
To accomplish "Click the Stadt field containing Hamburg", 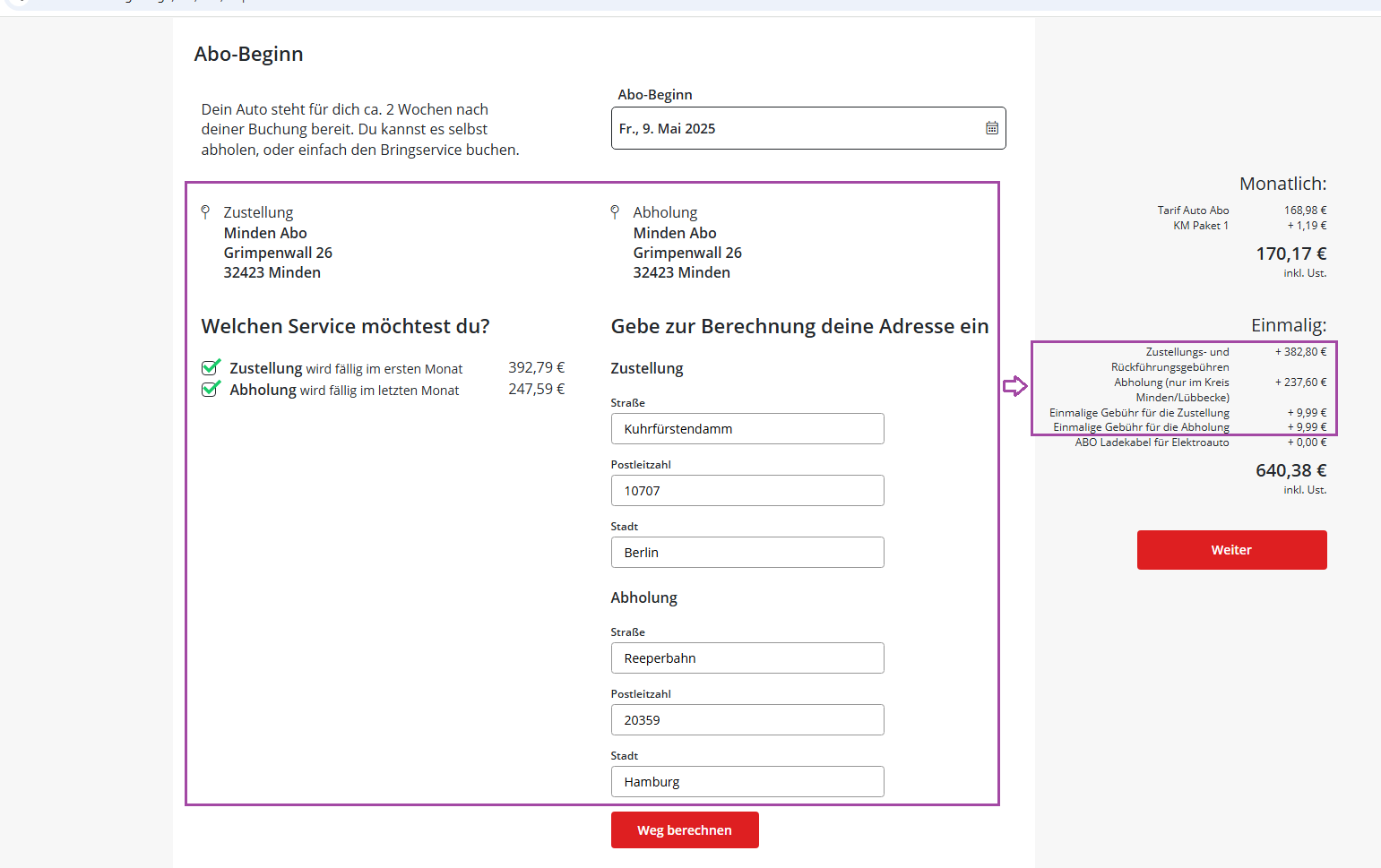I will pos(747,782).
